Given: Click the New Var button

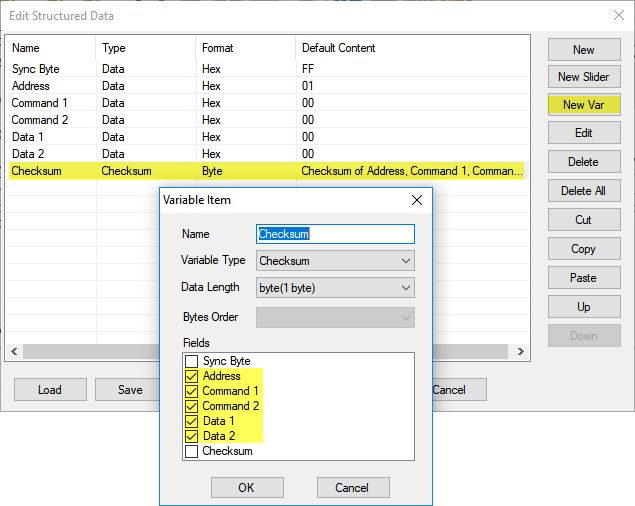Looking at the screenshot, I should point(584,105).
